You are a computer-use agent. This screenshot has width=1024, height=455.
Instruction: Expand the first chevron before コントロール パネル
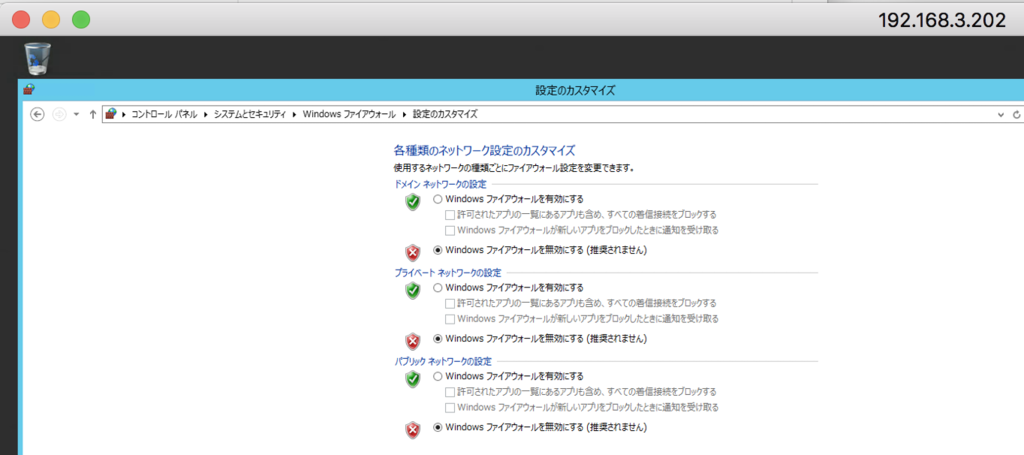click(124, 114)
